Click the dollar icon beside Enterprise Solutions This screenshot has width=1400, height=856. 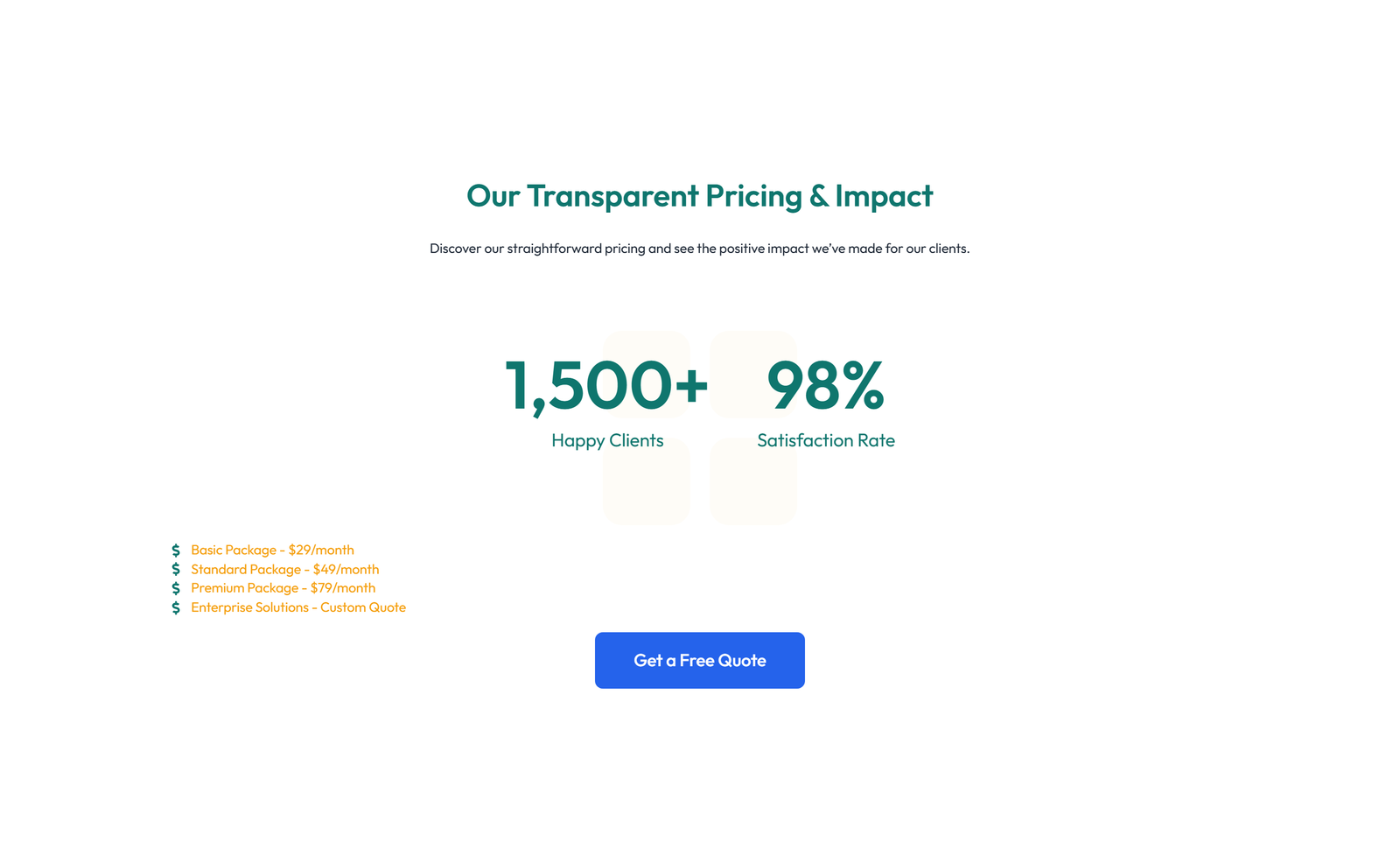[176, 607]
